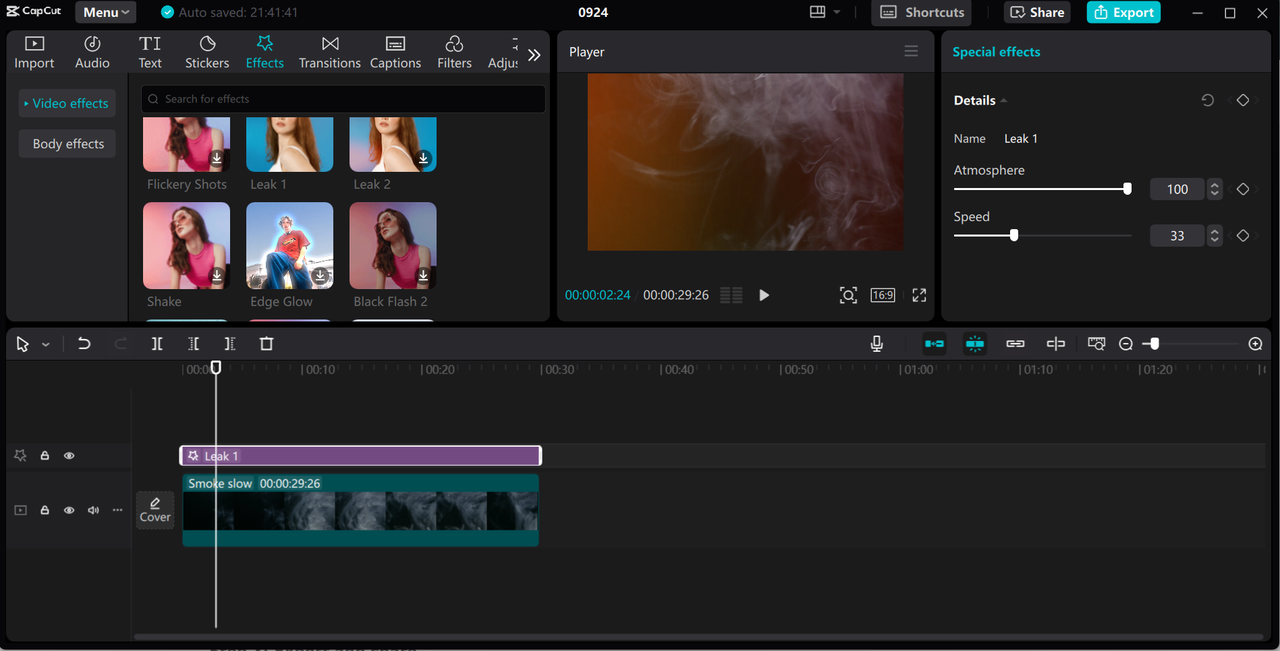Record a voiceover with microphone
The height and width of the screenshot is (651, 1280).
pos(877,344)
